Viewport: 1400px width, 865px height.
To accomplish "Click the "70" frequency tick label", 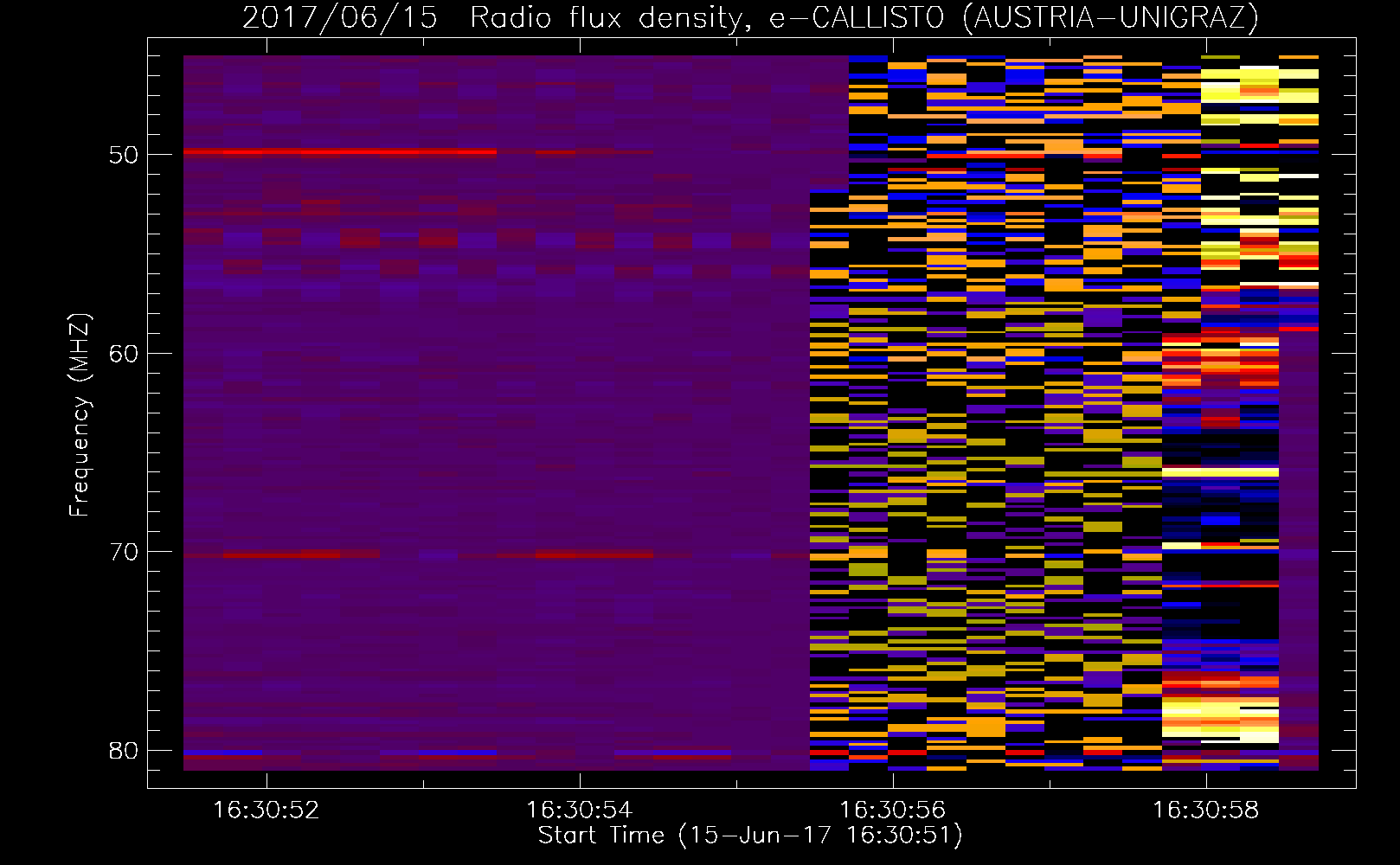I will pyautogui.click(x=124, y=552).
